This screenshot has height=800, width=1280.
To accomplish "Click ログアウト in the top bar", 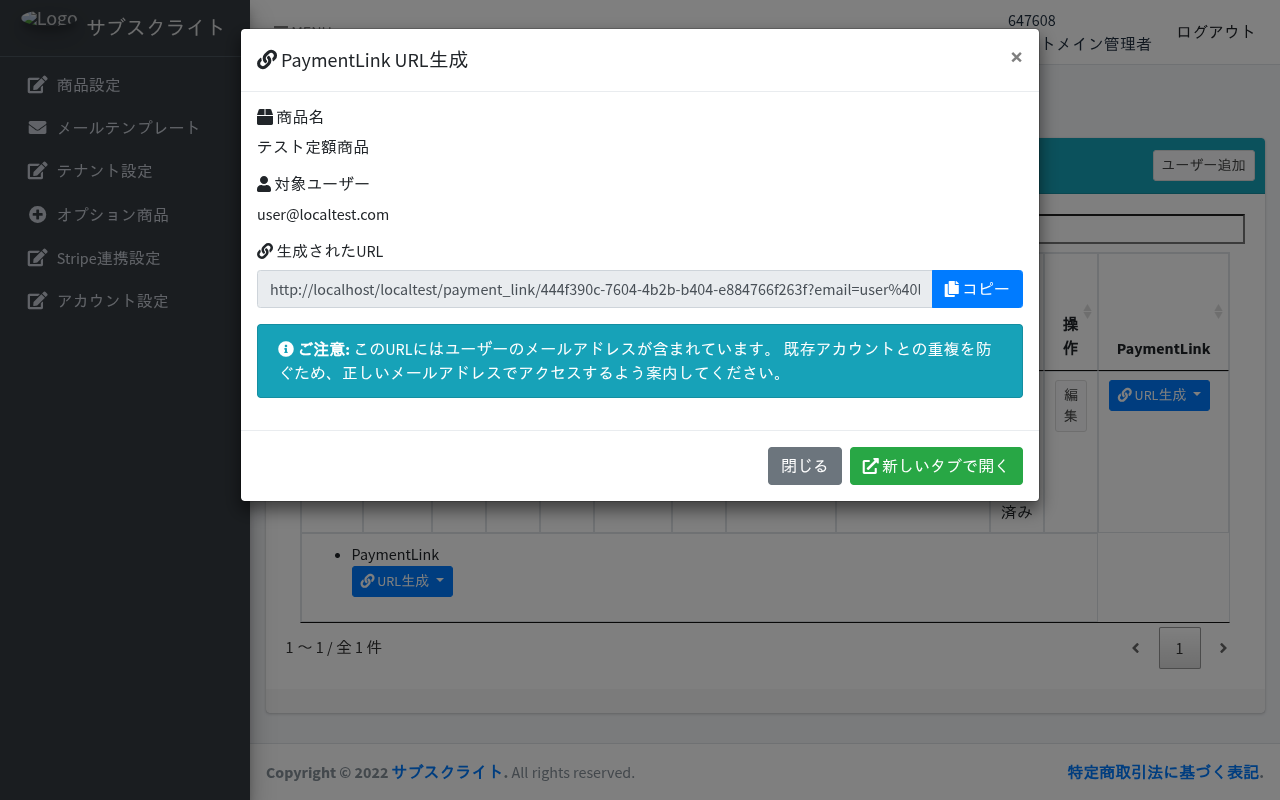I will point(1215,31).
